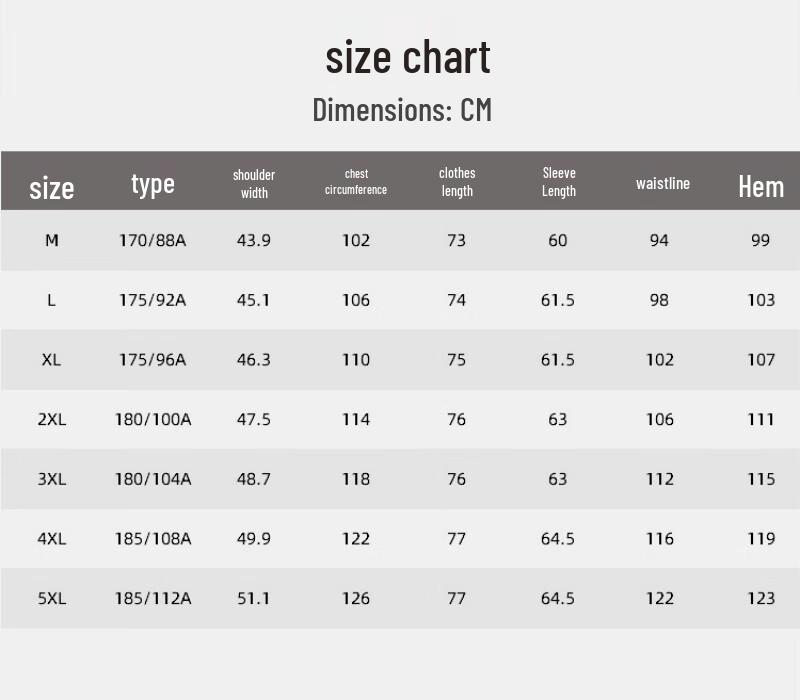Screen dimensions: 800x700
Task: Select the 'waistline' column header
Action: coord(663,183)
